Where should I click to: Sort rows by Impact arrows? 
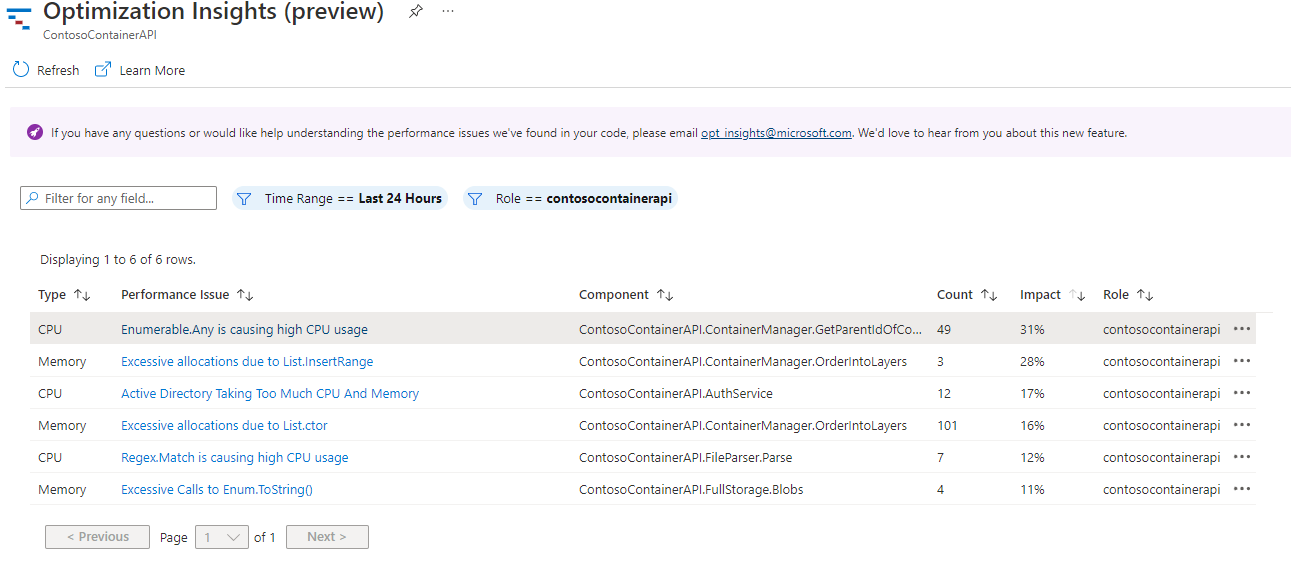[x=1077, y=295]
